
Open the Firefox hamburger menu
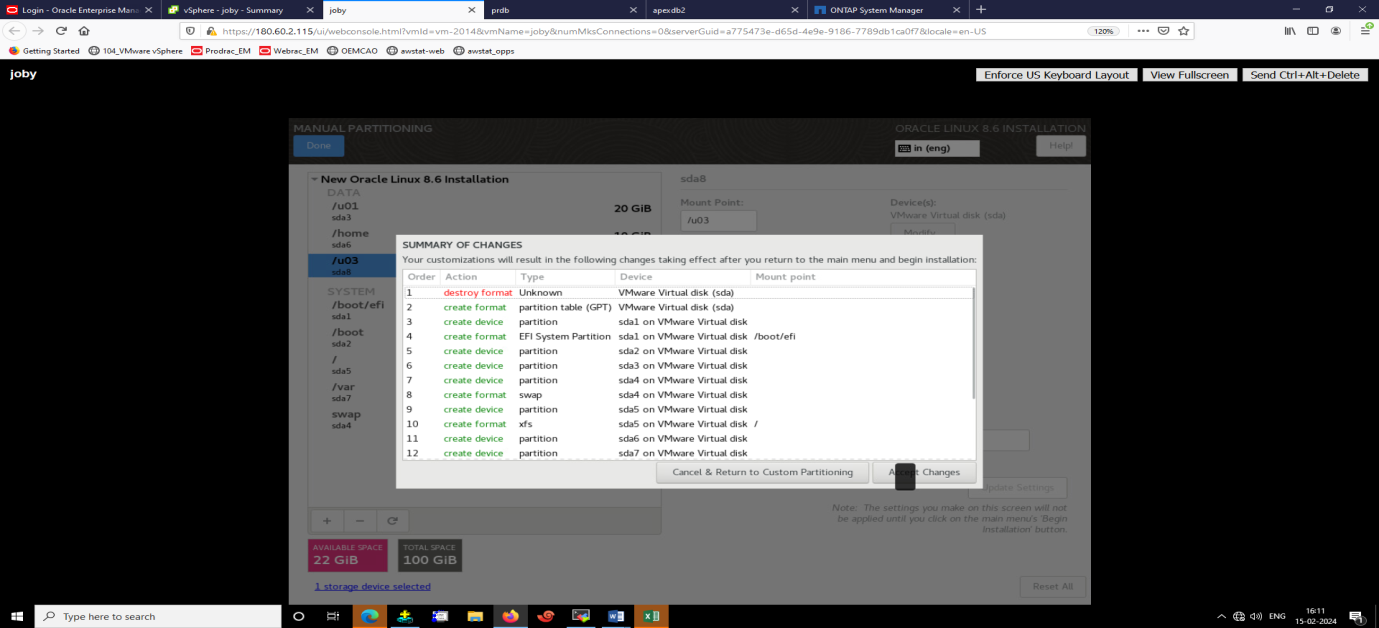pos(1365,31)
